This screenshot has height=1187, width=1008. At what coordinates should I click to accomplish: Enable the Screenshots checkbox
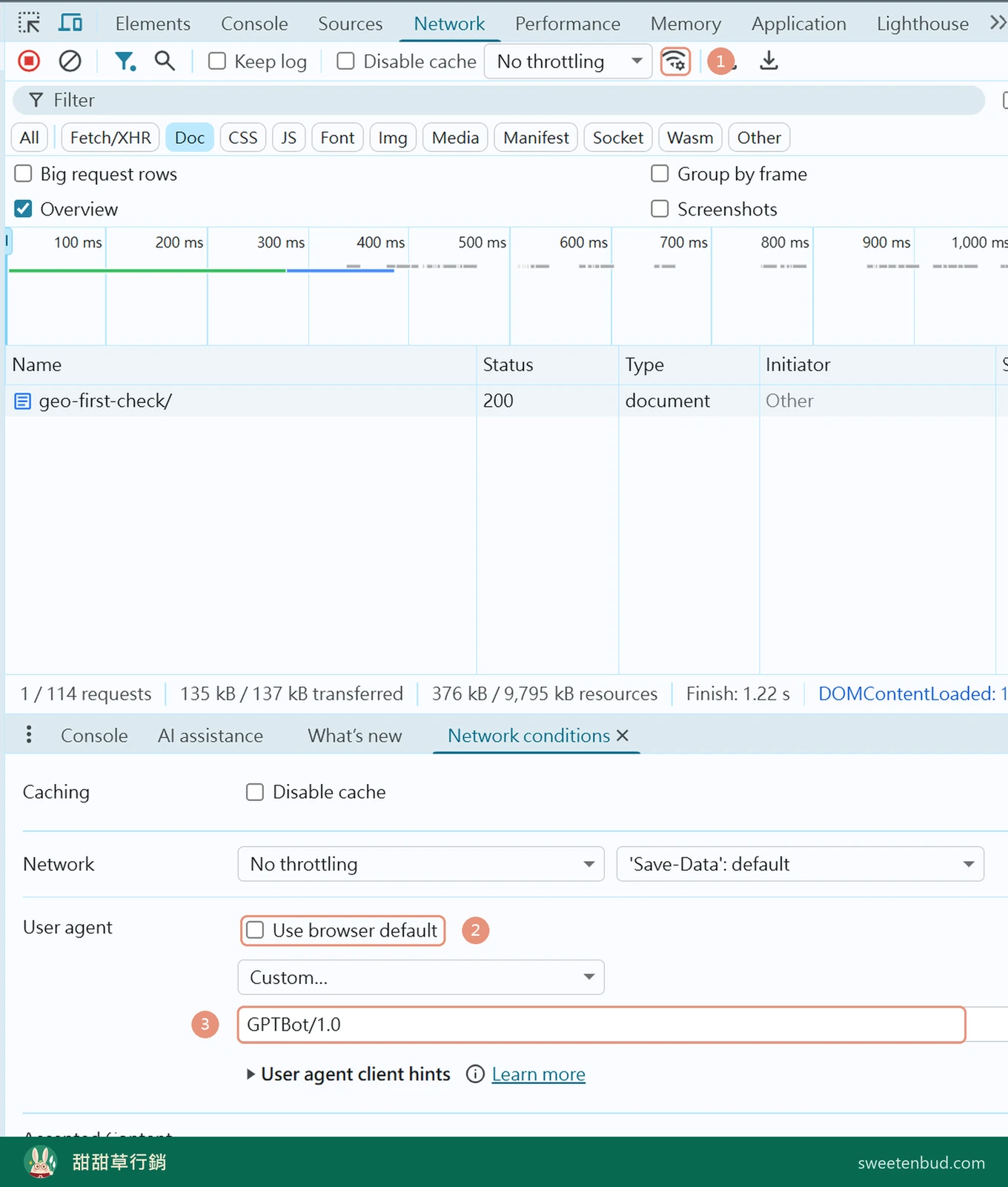pyautogui.click(x=660, y=209)
